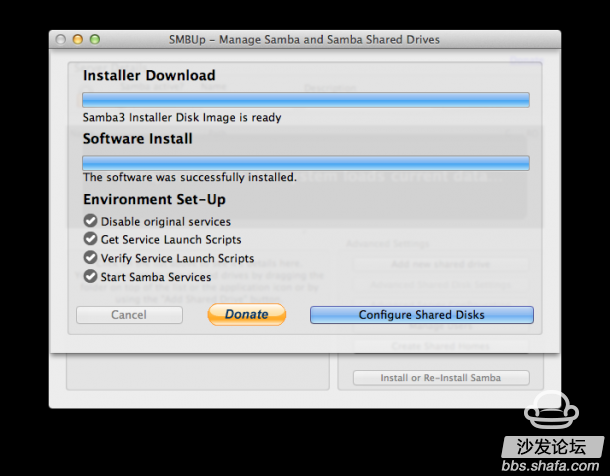Click the Software Install progress bar
610x476 pixels.
[x=306, y=163]
